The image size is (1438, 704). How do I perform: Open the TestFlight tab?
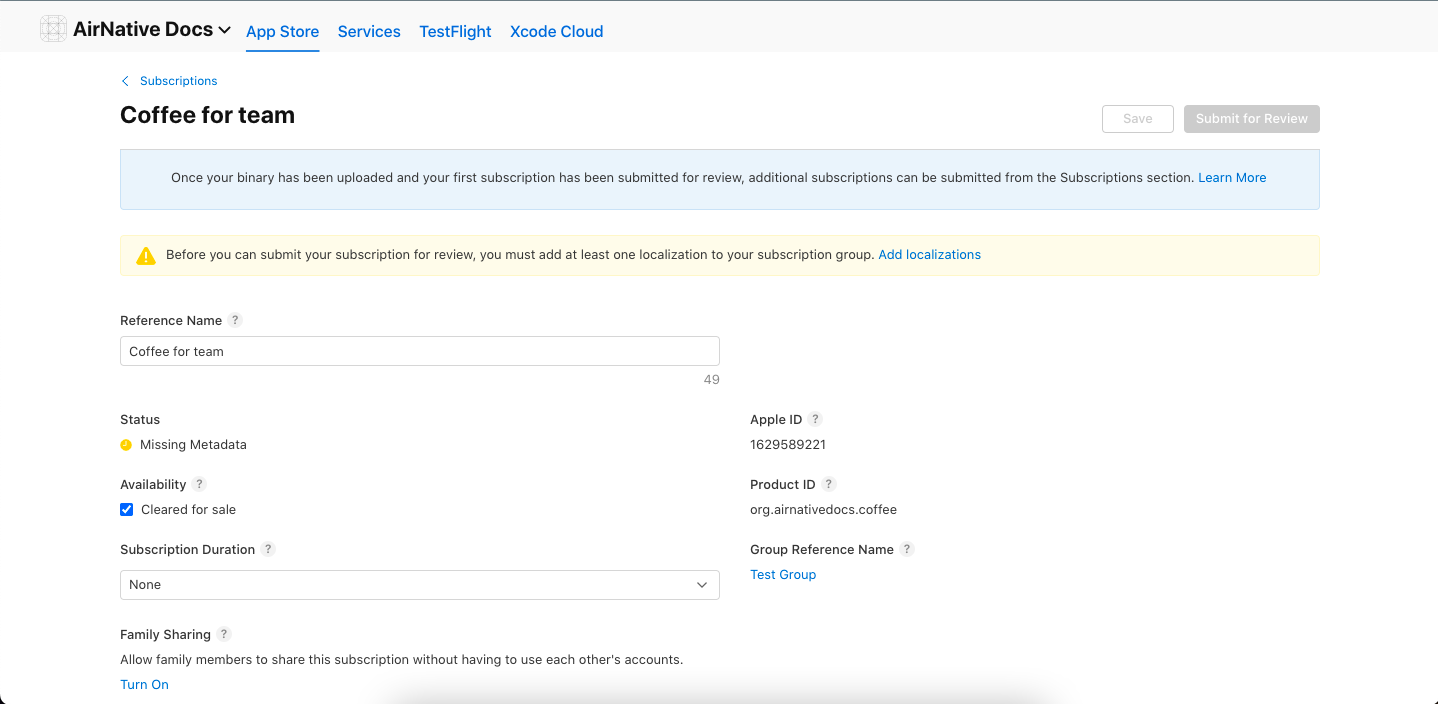455,31
